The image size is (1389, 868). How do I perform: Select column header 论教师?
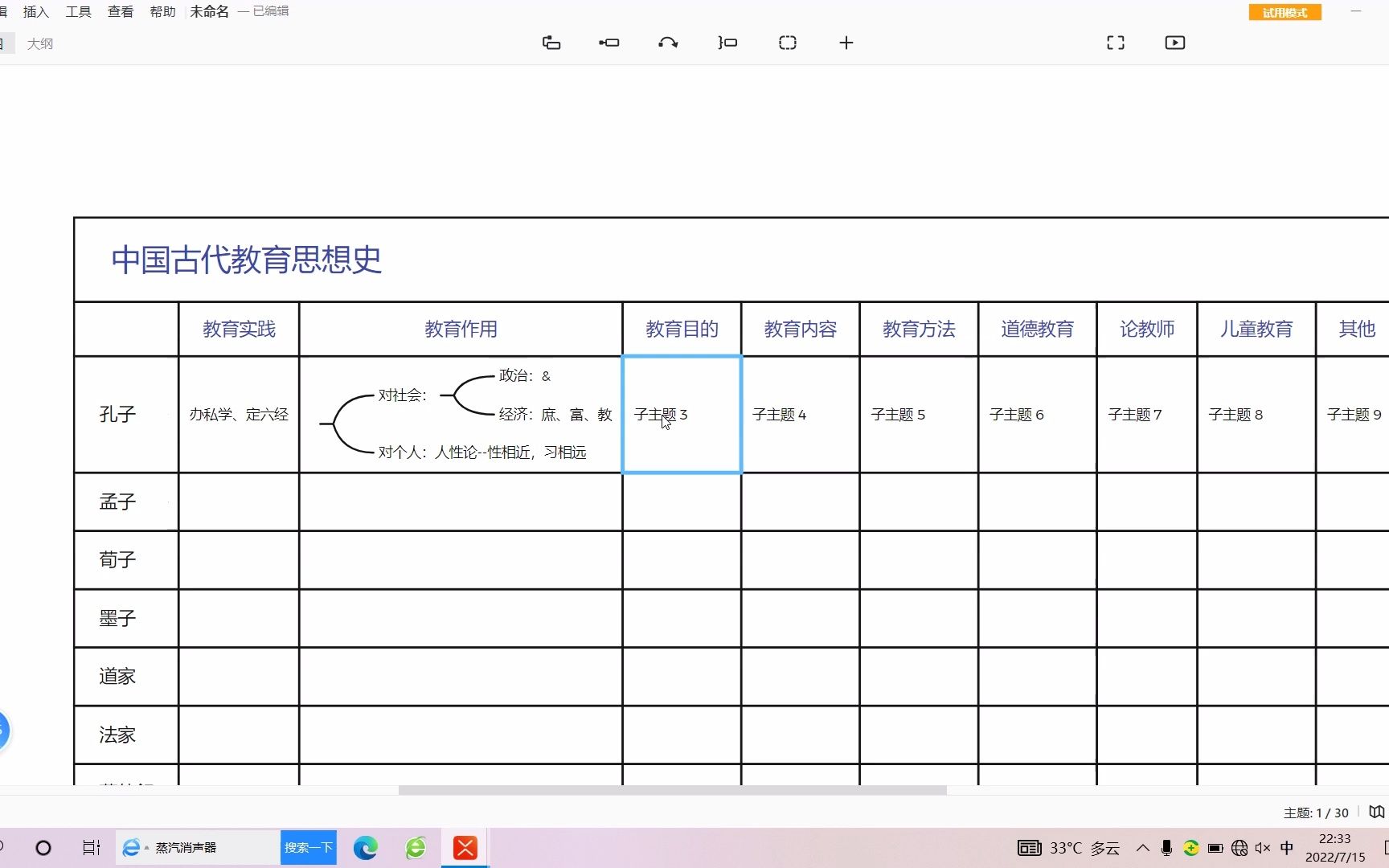[x=1147, y=329]
